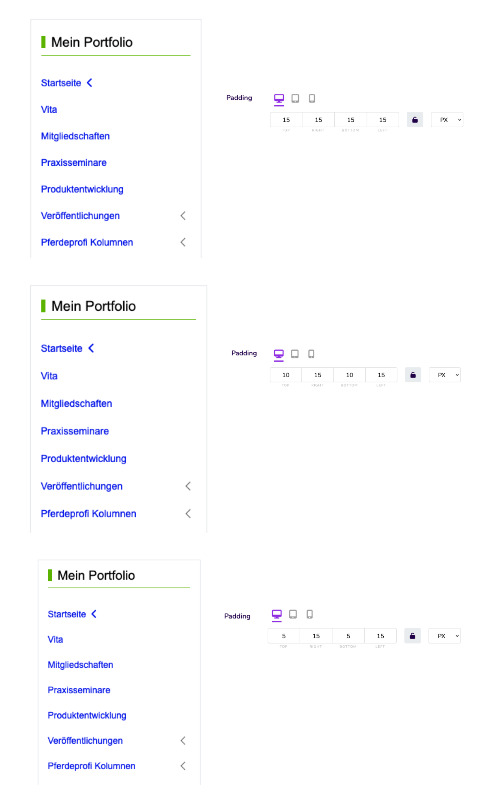This screenshot has width=498, height=800.
Task: Go to Produktentwicklung in the third portfolio menu
Action: (87, 715)
